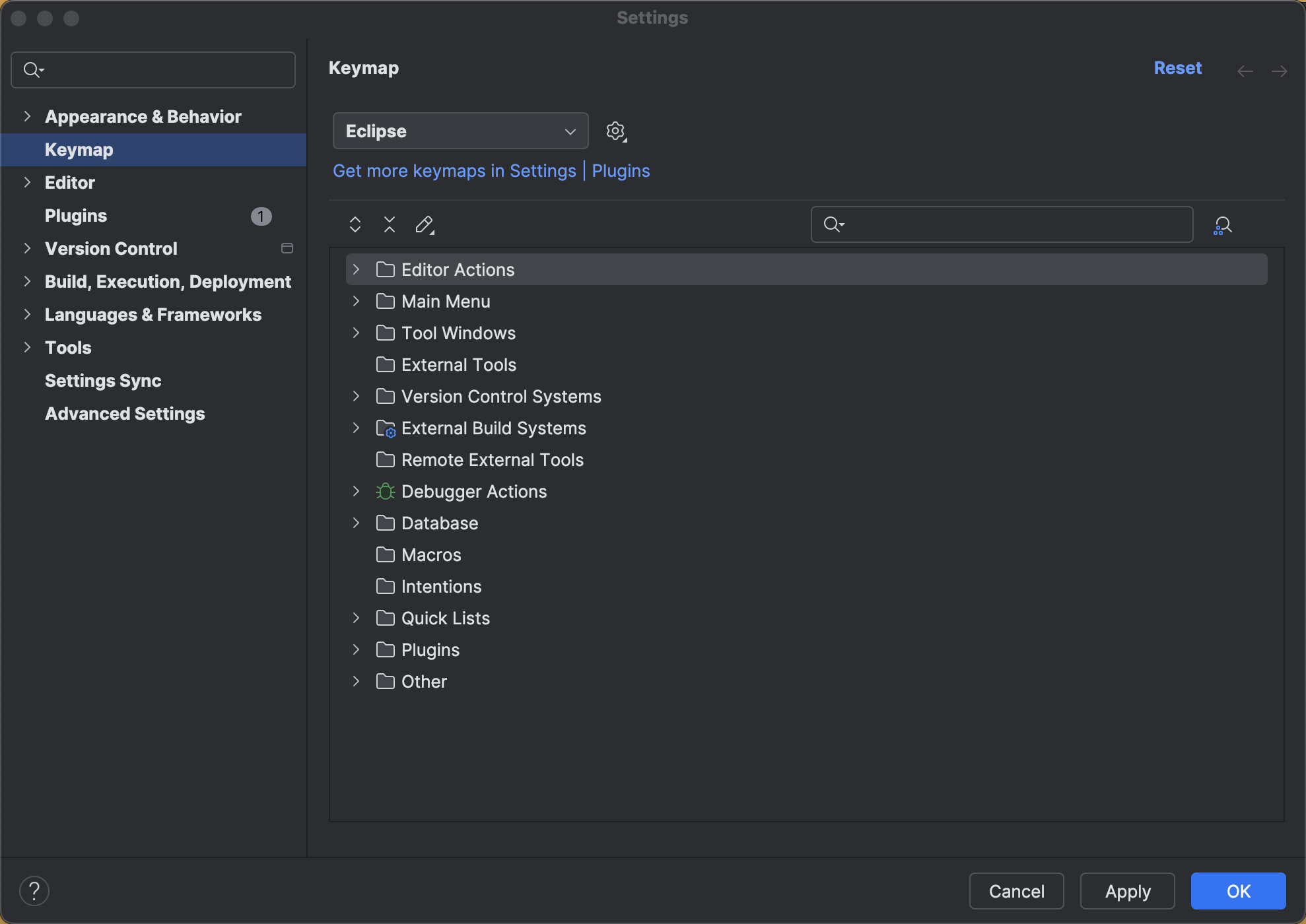The width and height of the screenshot is (1306, 924).
Task: Open the Plugins settings page
Action: 75,215
